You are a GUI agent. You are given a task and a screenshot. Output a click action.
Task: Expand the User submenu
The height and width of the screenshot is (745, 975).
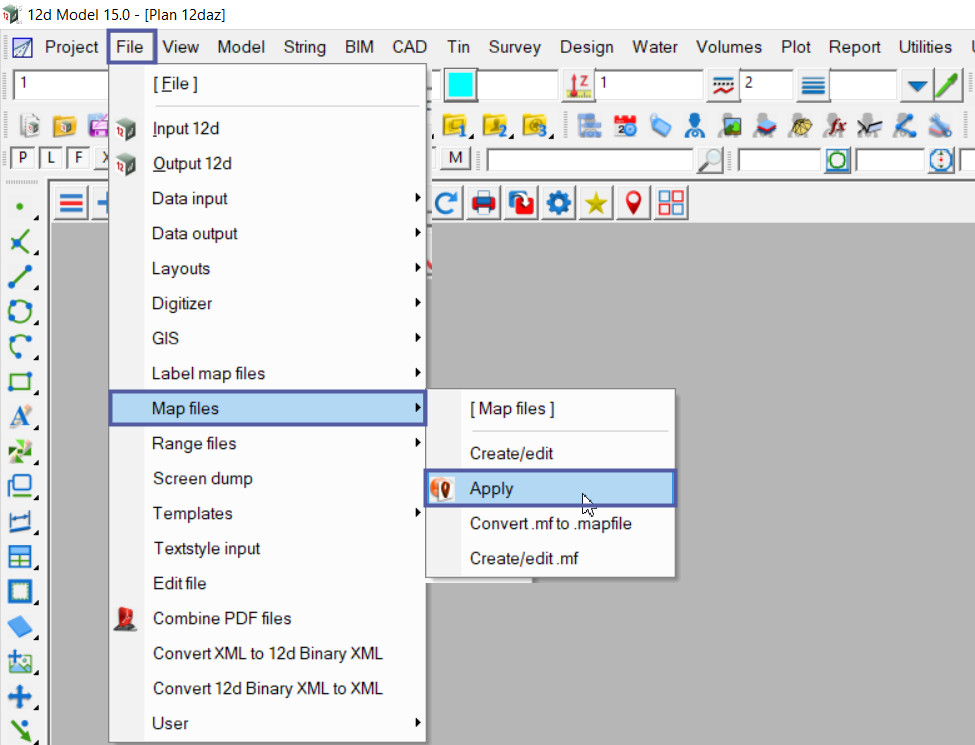tap(267, 723)
